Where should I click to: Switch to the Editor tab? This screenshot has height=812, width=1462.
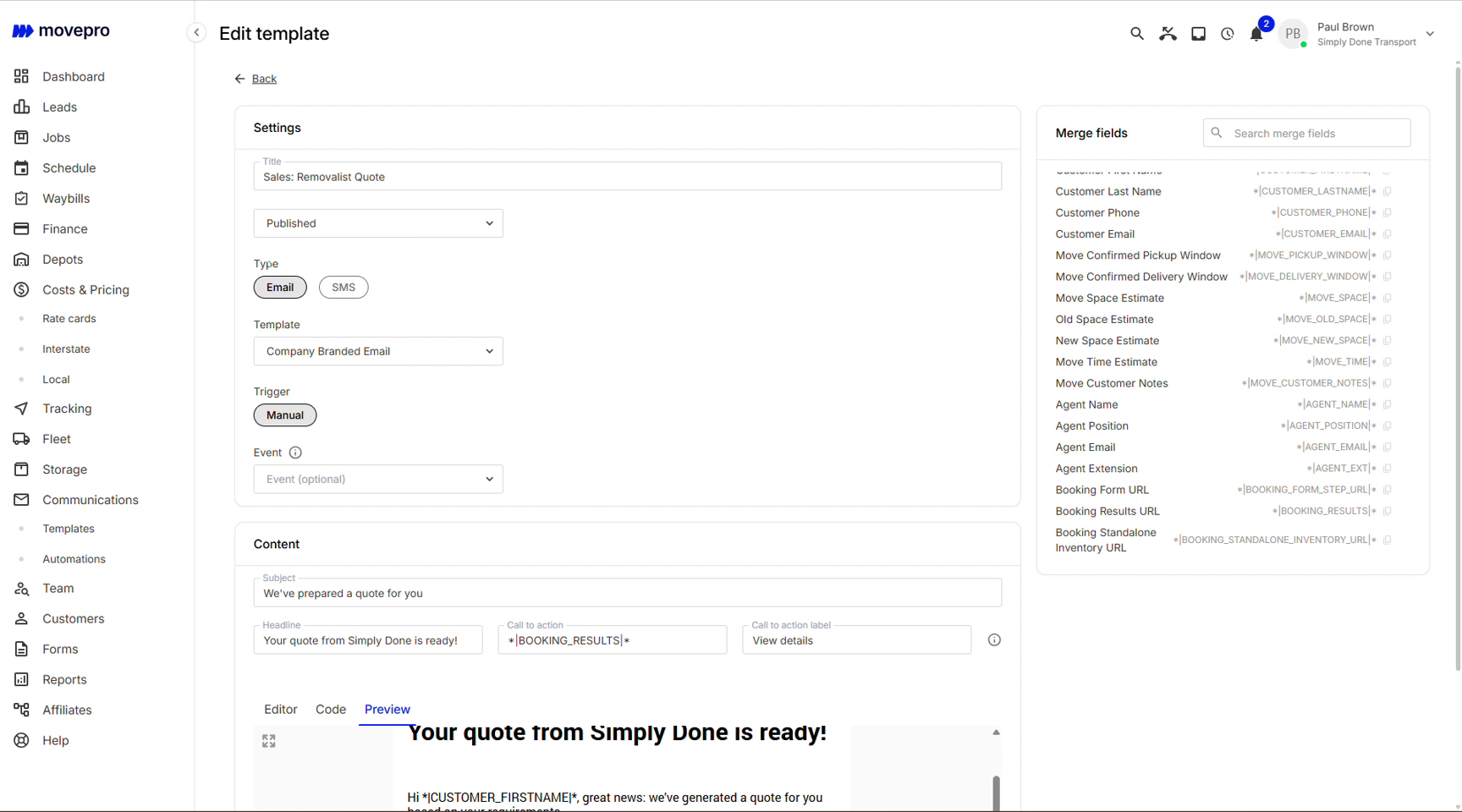coord(281,710)
